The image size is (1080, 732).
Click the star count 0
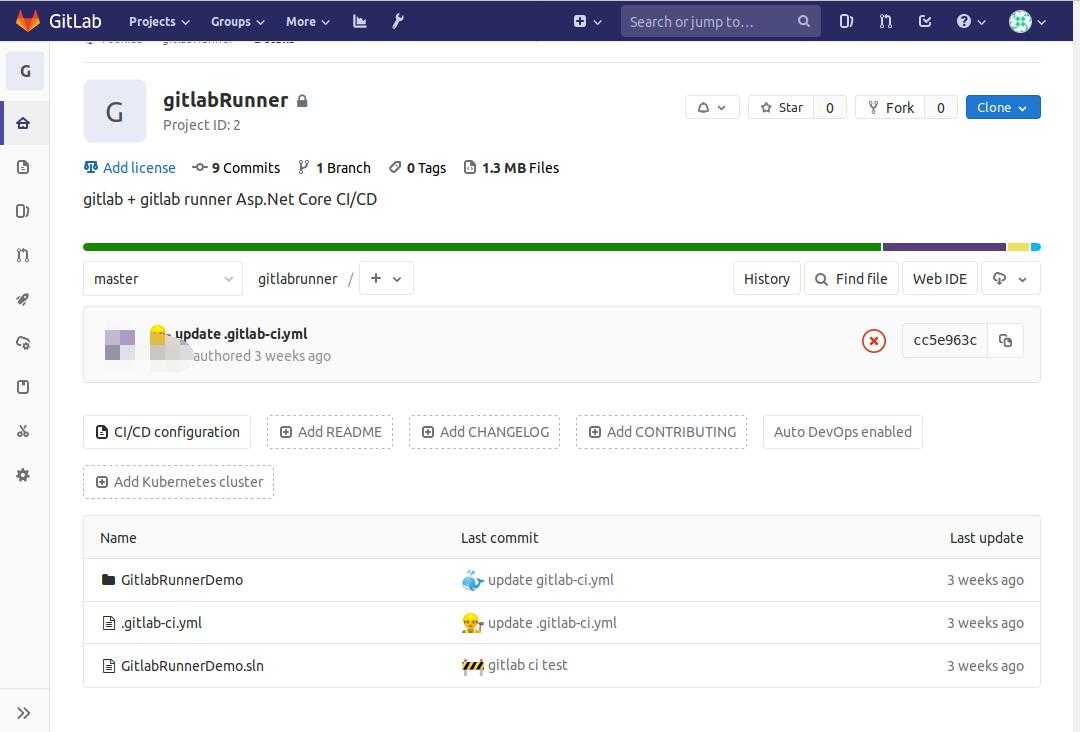coord(830,107)
